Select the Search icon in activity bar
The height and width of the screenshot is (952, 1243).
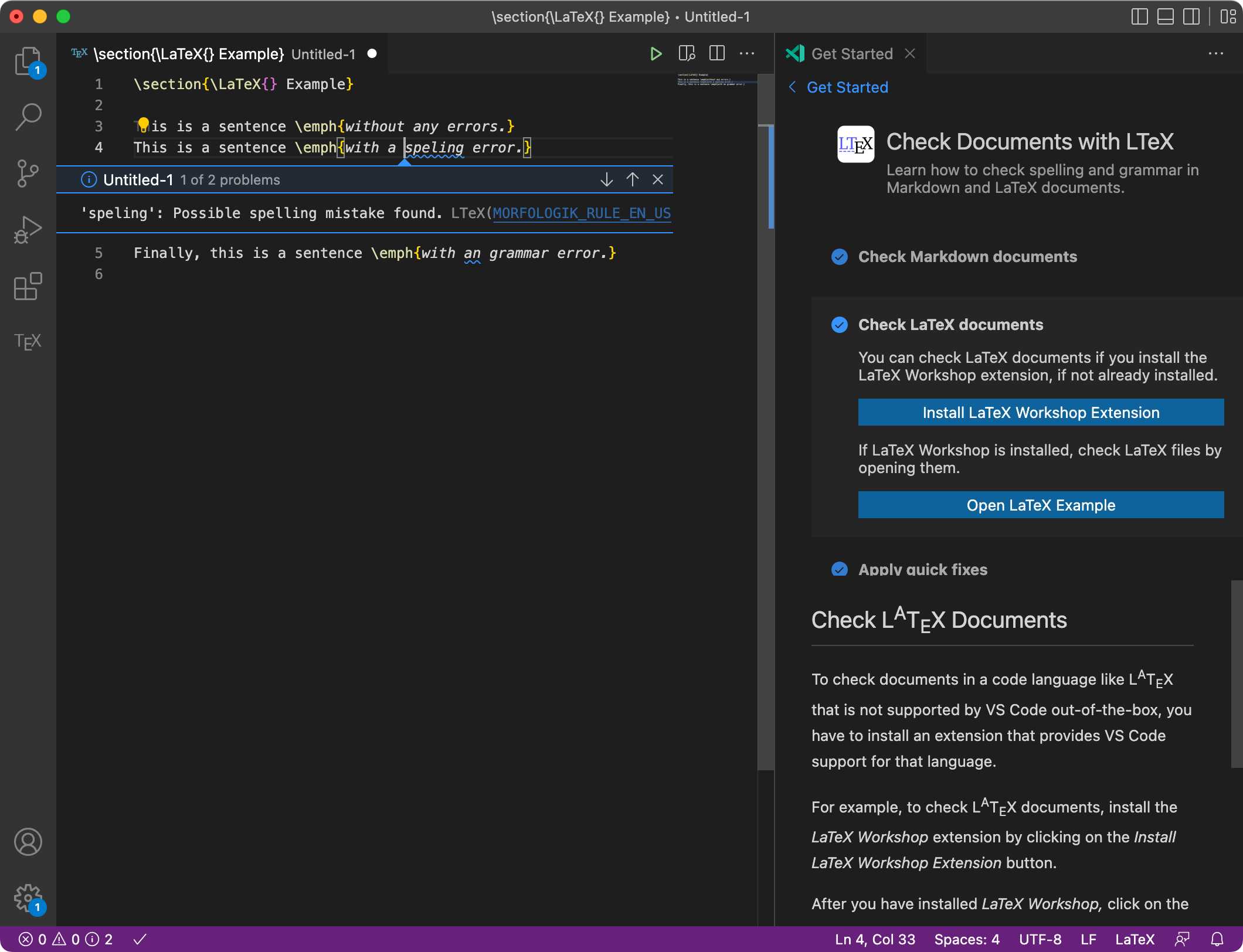tap(28, 117)
